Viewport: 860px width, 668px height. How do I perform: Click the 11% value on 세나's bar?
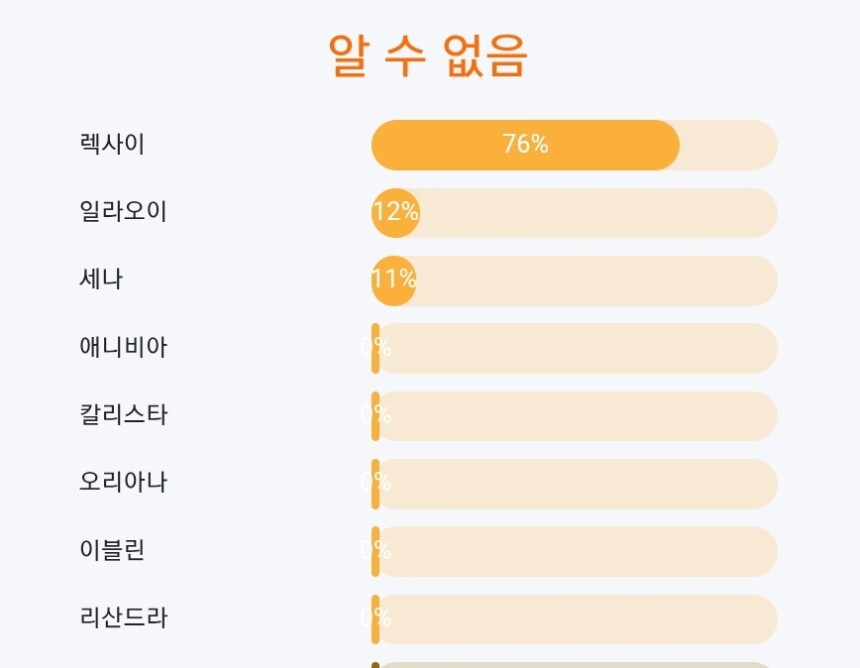pos(393,279)
